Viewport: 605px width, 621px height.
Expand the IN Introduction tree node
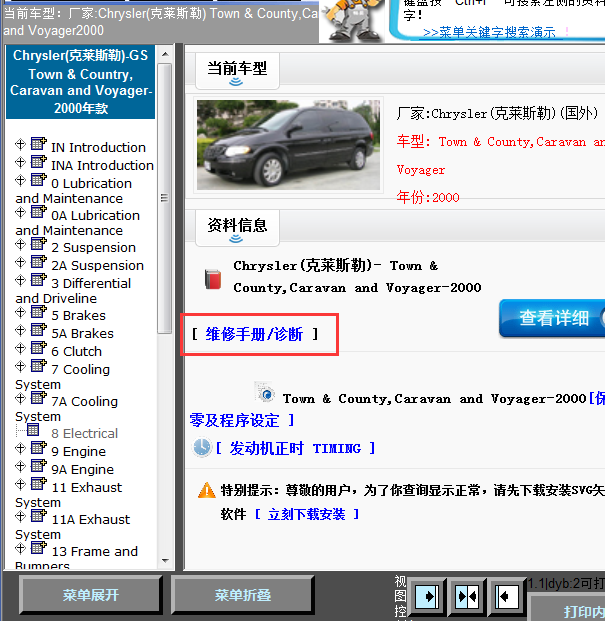(20, 144)
